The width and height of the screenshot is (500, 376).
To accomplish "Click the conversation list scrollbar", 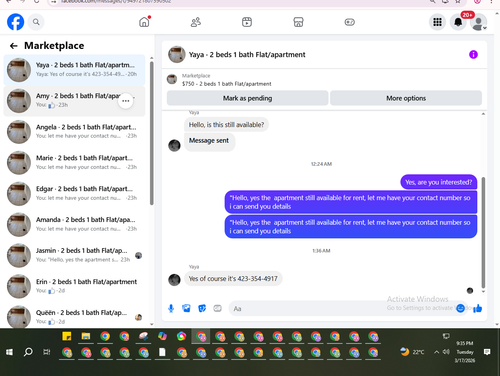I will tap(152, 133).
